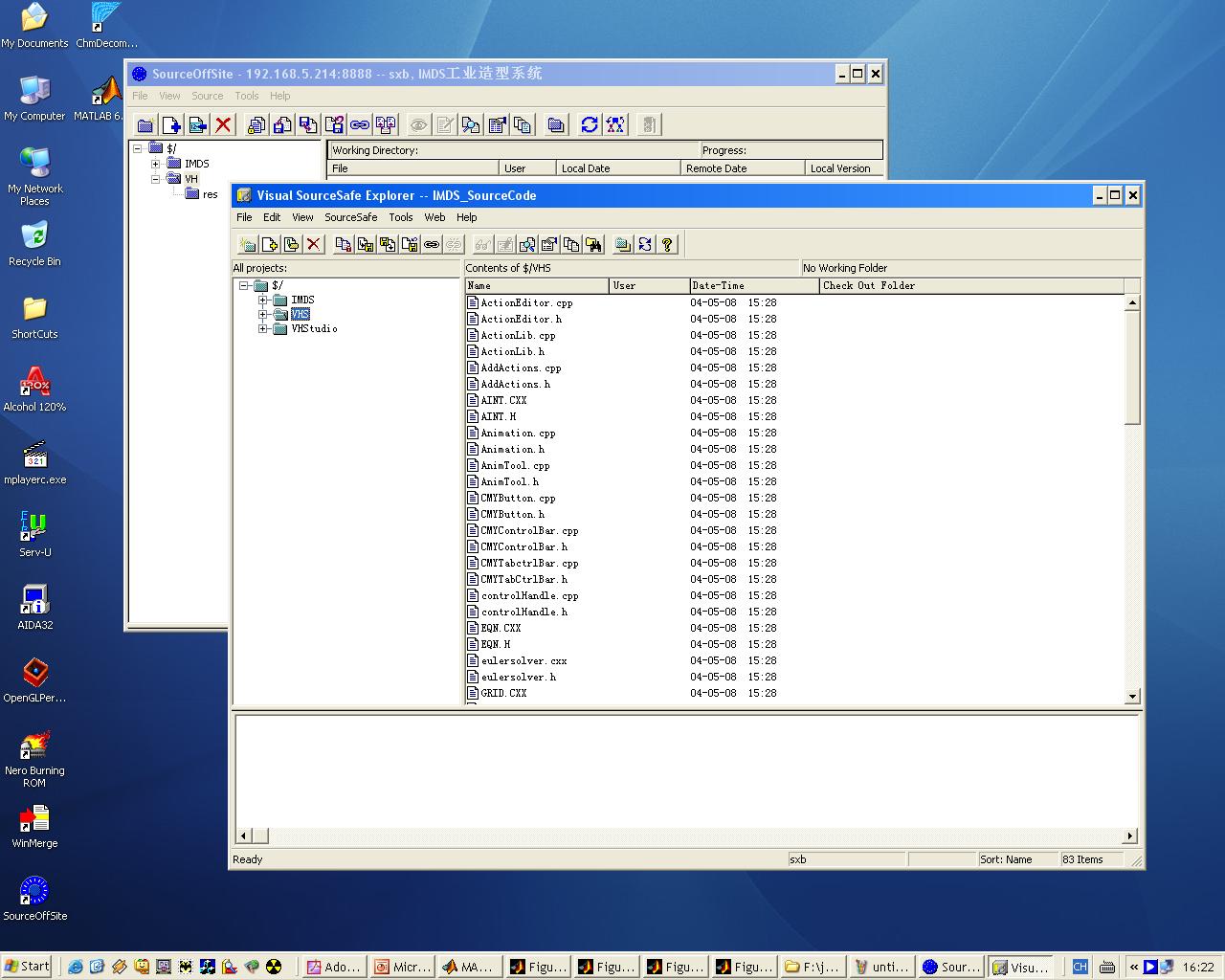Click Refresh File List icon in Visual SourceSafe

tap(645, 245)
